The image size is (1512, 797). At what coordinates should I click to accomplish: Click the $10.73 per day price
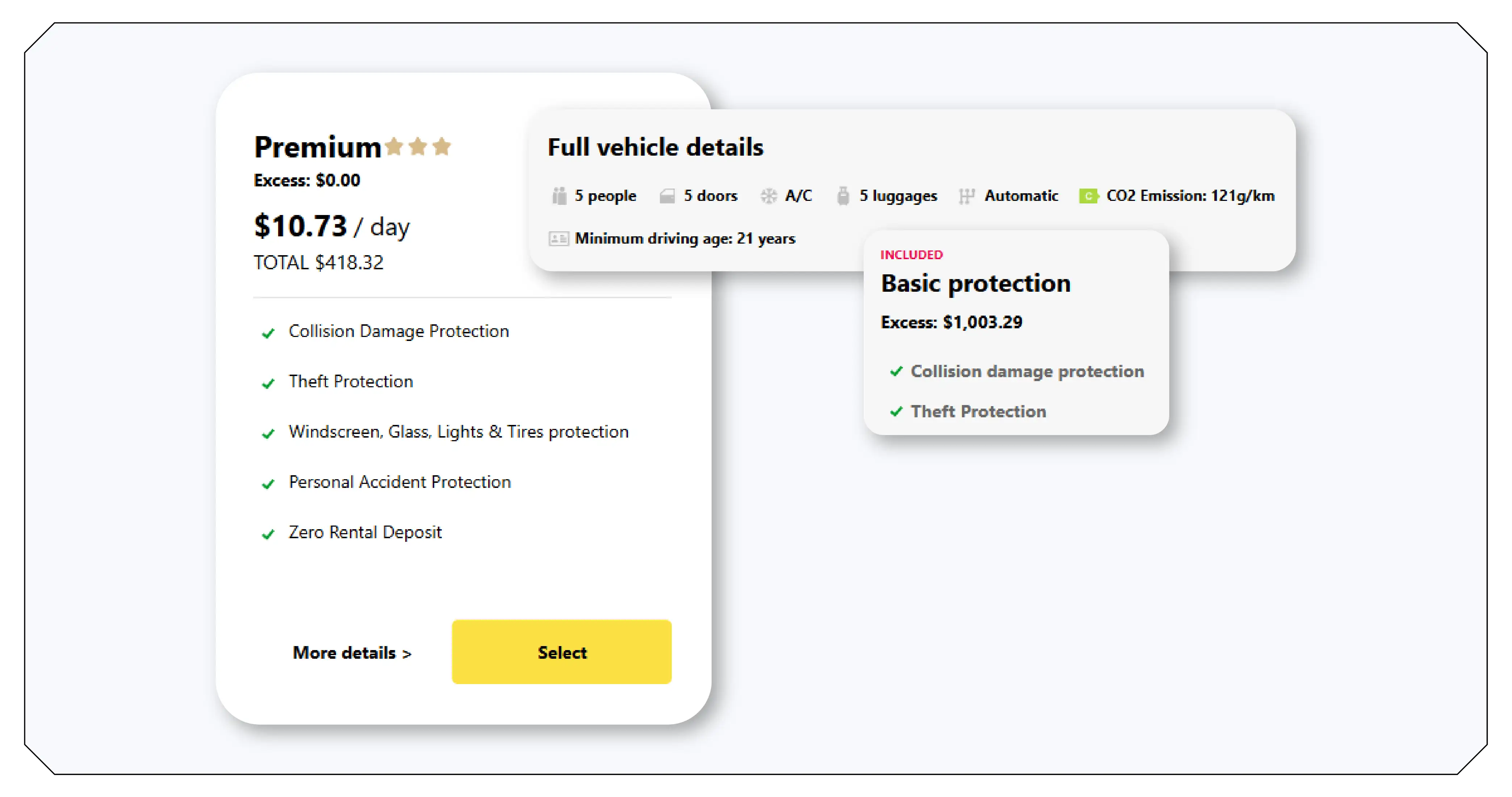click(x=332, y=226)
